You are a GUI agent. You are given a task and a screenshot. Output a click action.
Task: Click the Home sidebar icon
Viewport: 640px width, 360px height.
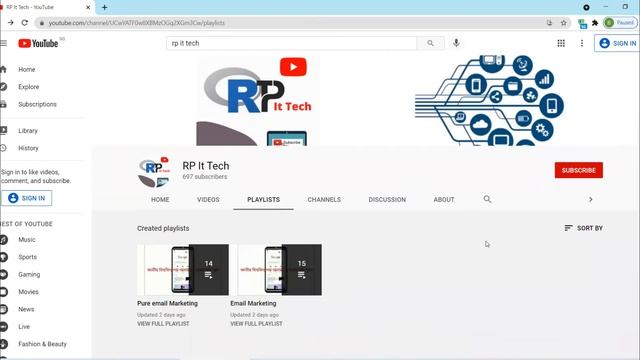coord(3,69)
